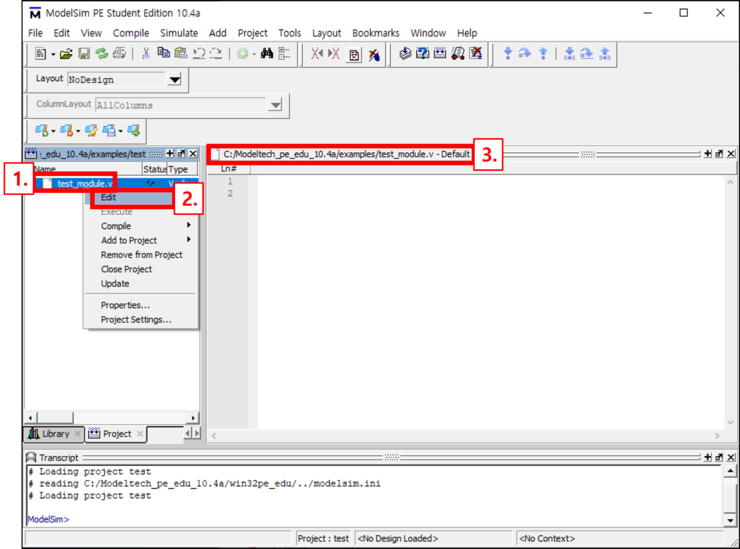Zoom the editor pane with plus button
The width and height of the screenshot is (740, 549).
(707, 153)
